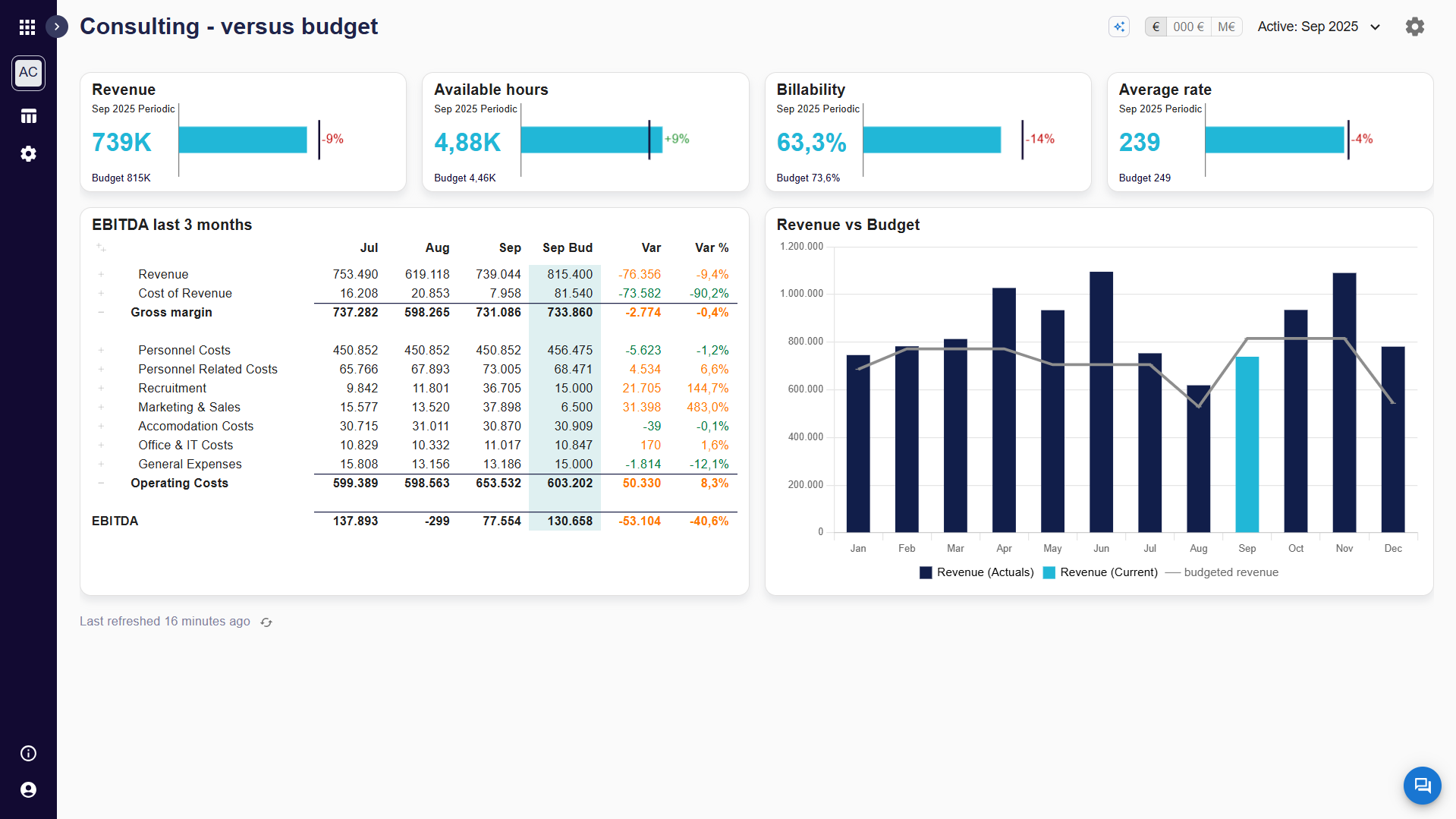Viewport: 1456px width, 819px height.
Task: Open the user account icon
Action: click(28, 789)
